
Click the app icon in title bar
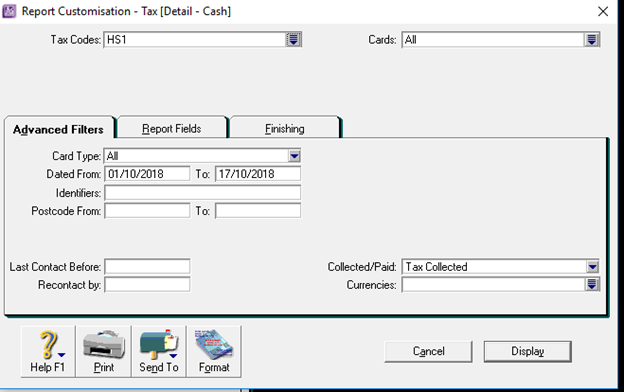[x=9, y=11]
